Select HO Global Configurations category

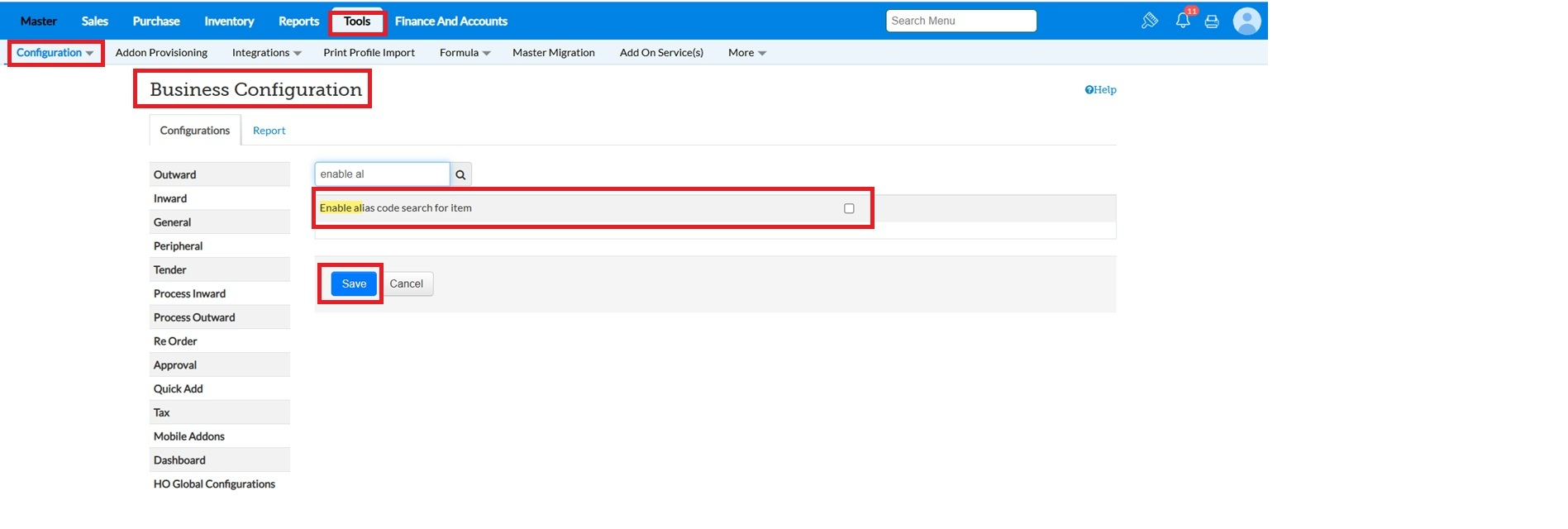220,484
